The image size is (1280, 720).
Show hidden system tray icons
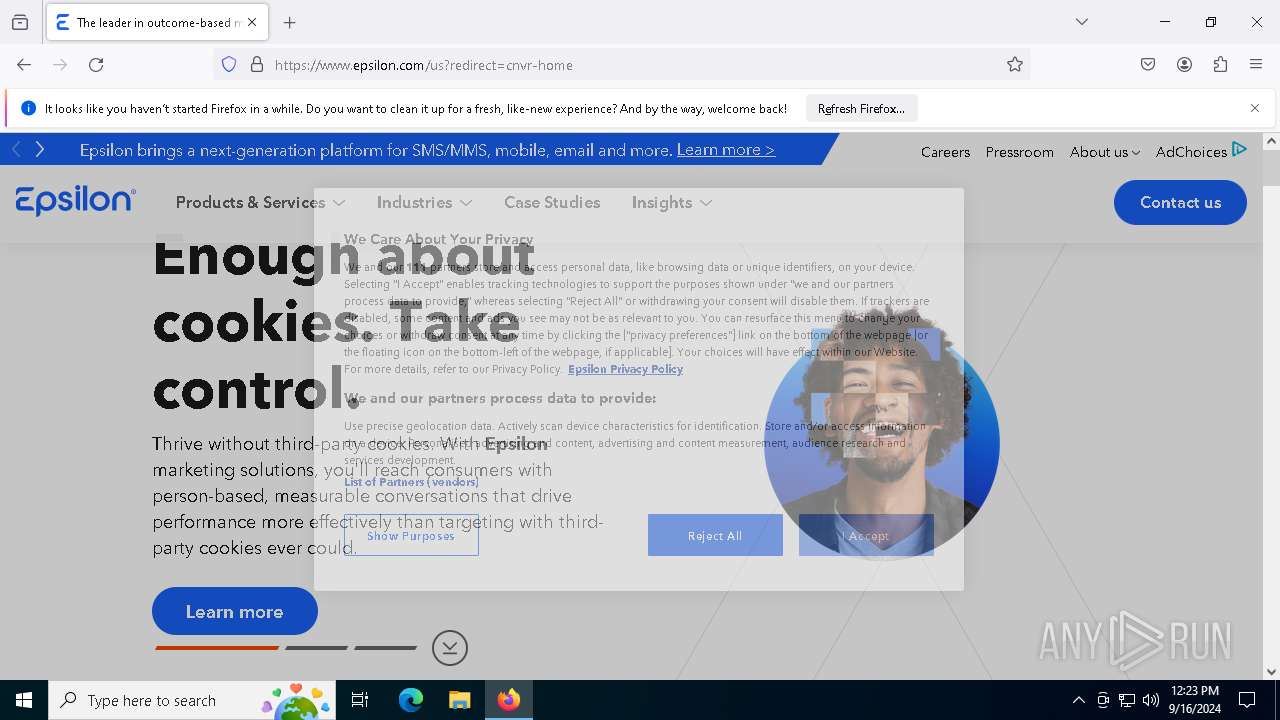(x=1078, y=700)
